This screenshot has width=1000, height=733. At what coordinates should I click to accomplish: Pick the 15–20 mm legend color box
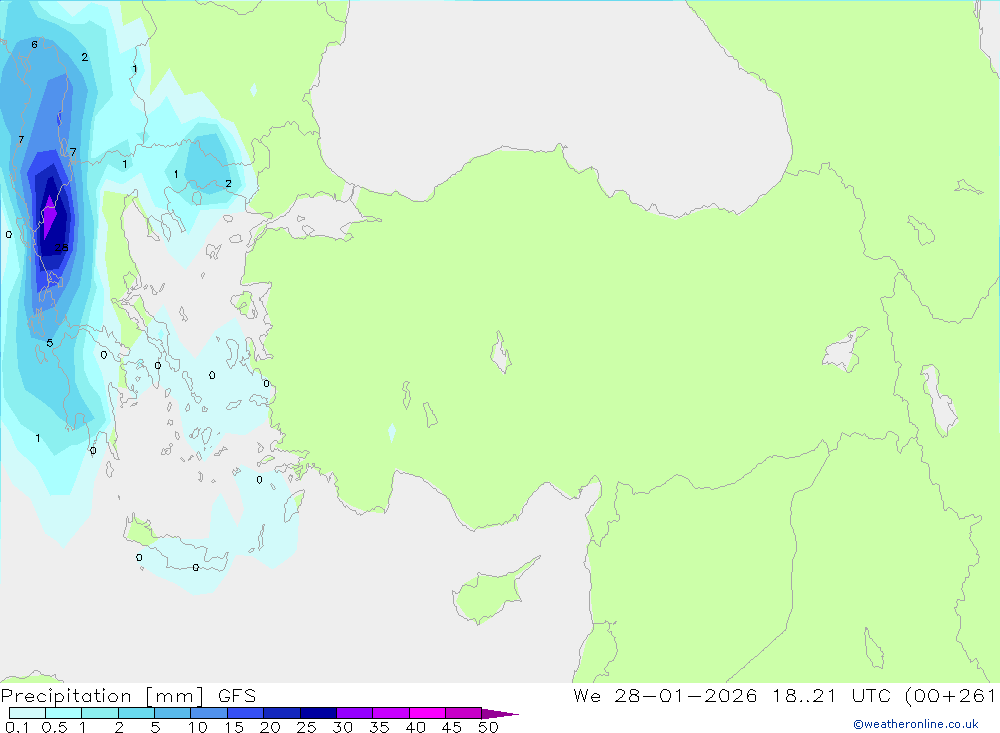coord(246,713)
